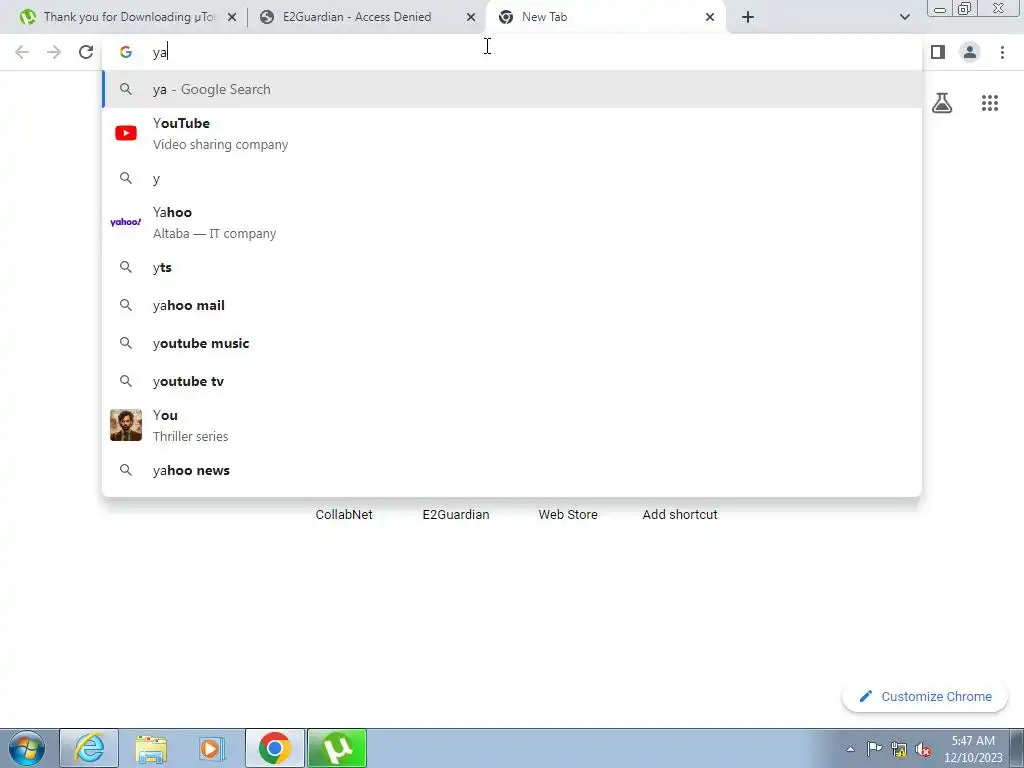Open the profile avatar button
The height and width of the screenshot is (768, 1024).
[970, 52]
